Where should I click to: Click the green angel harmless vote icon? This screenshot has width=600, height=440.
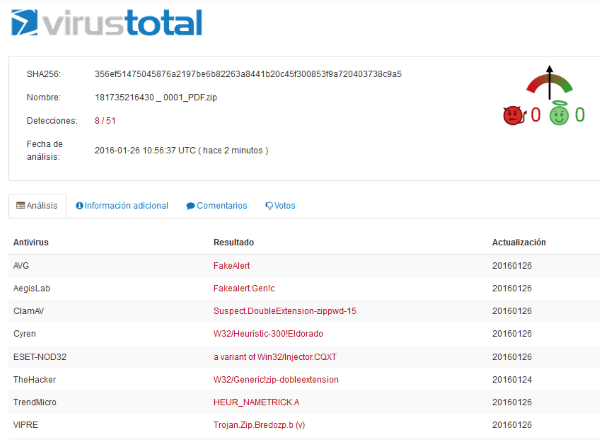point(559,113)
